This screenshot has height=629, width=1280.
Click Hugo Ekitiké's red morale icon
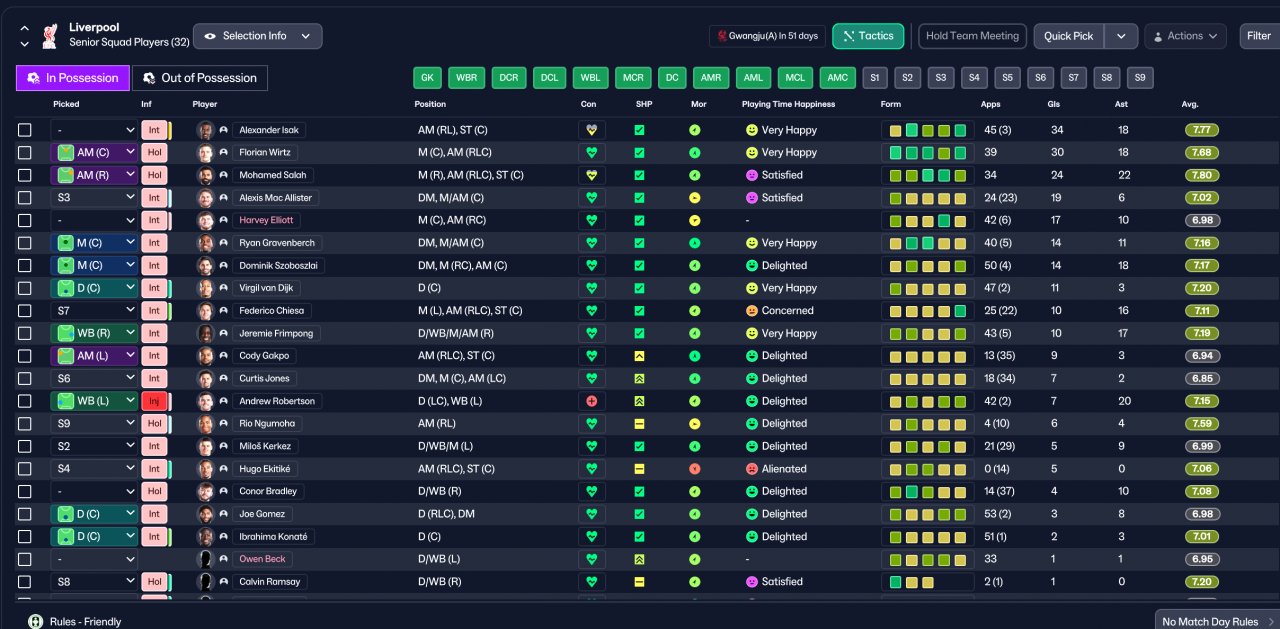695,469
